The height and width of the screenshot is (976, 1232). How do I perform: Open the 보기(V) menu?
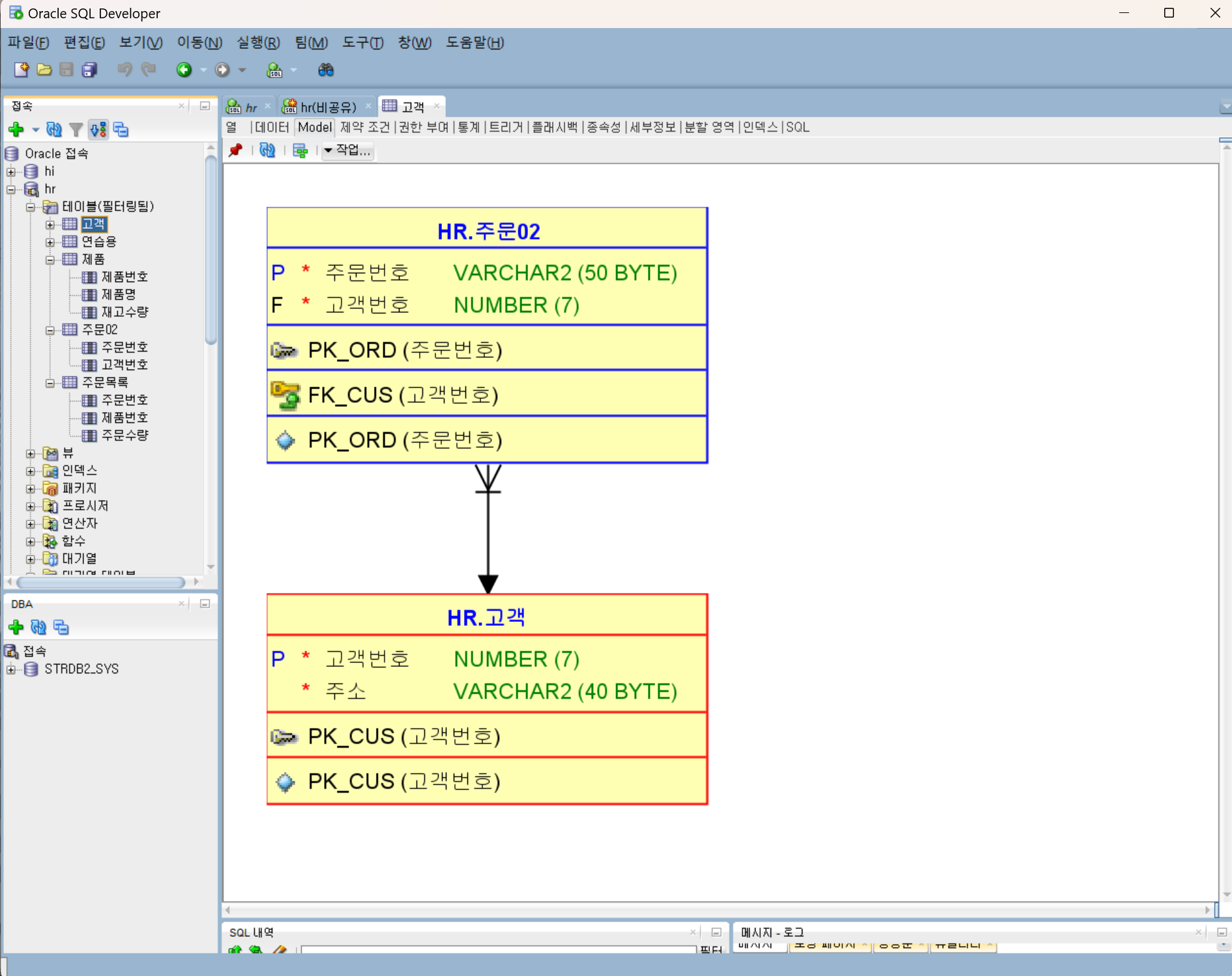click(x=141, y=42)
